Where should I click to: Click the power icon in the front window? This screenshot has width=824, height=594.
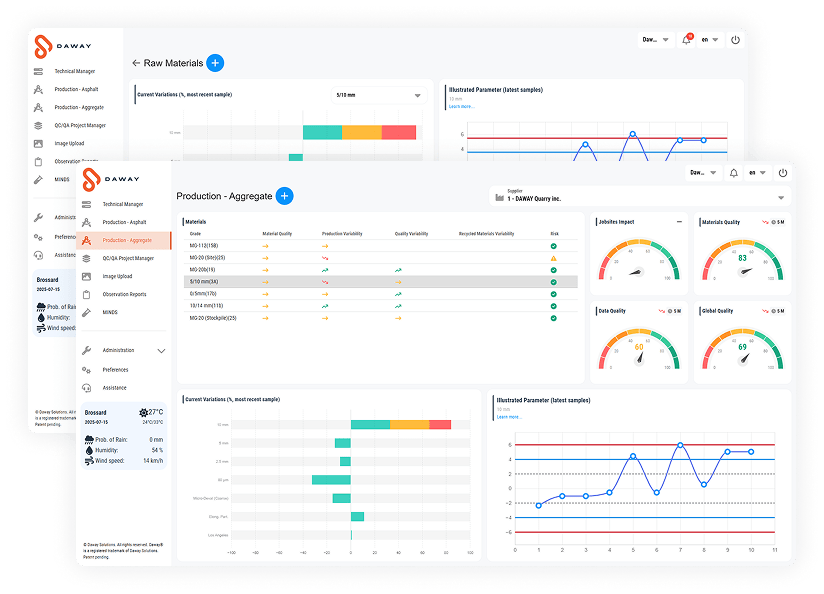[x=783, y=172]
